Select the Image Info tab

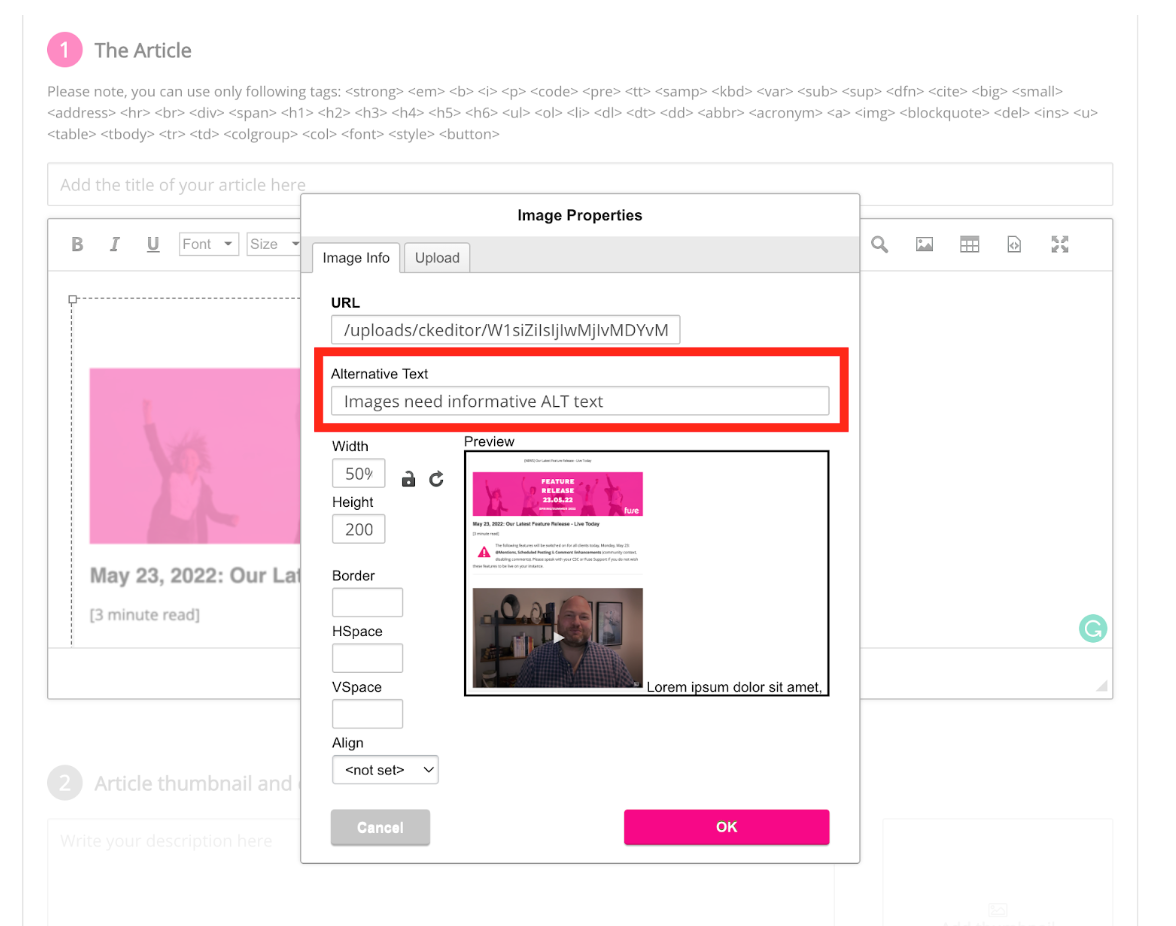coord(355,257)
